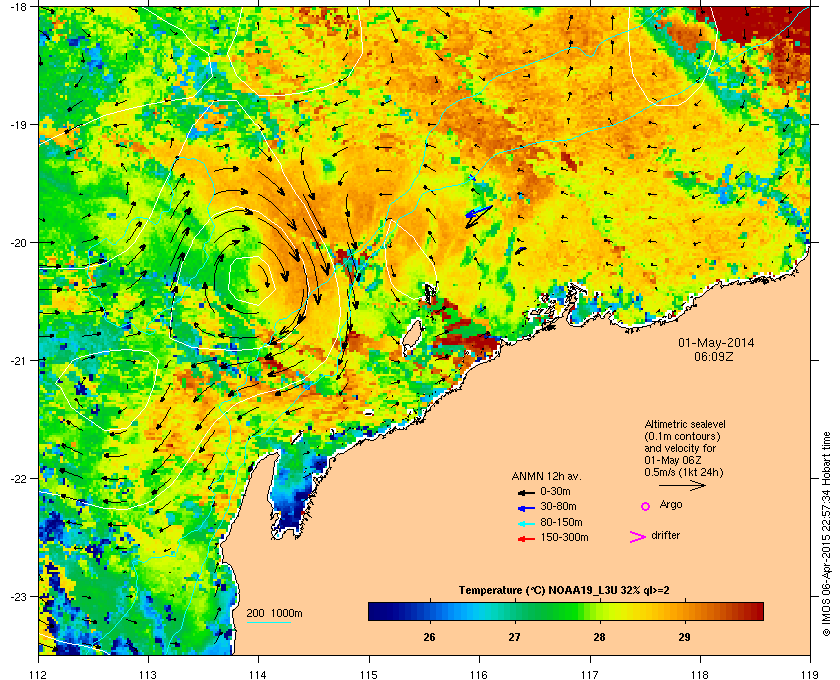Click the 118 longitude axis label
Screen dimensions: 840x680
[x=700, y=674]
